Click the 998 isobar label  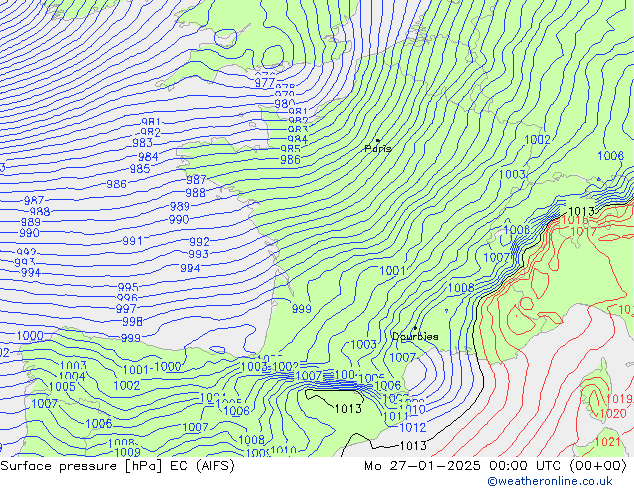point(132,322)
